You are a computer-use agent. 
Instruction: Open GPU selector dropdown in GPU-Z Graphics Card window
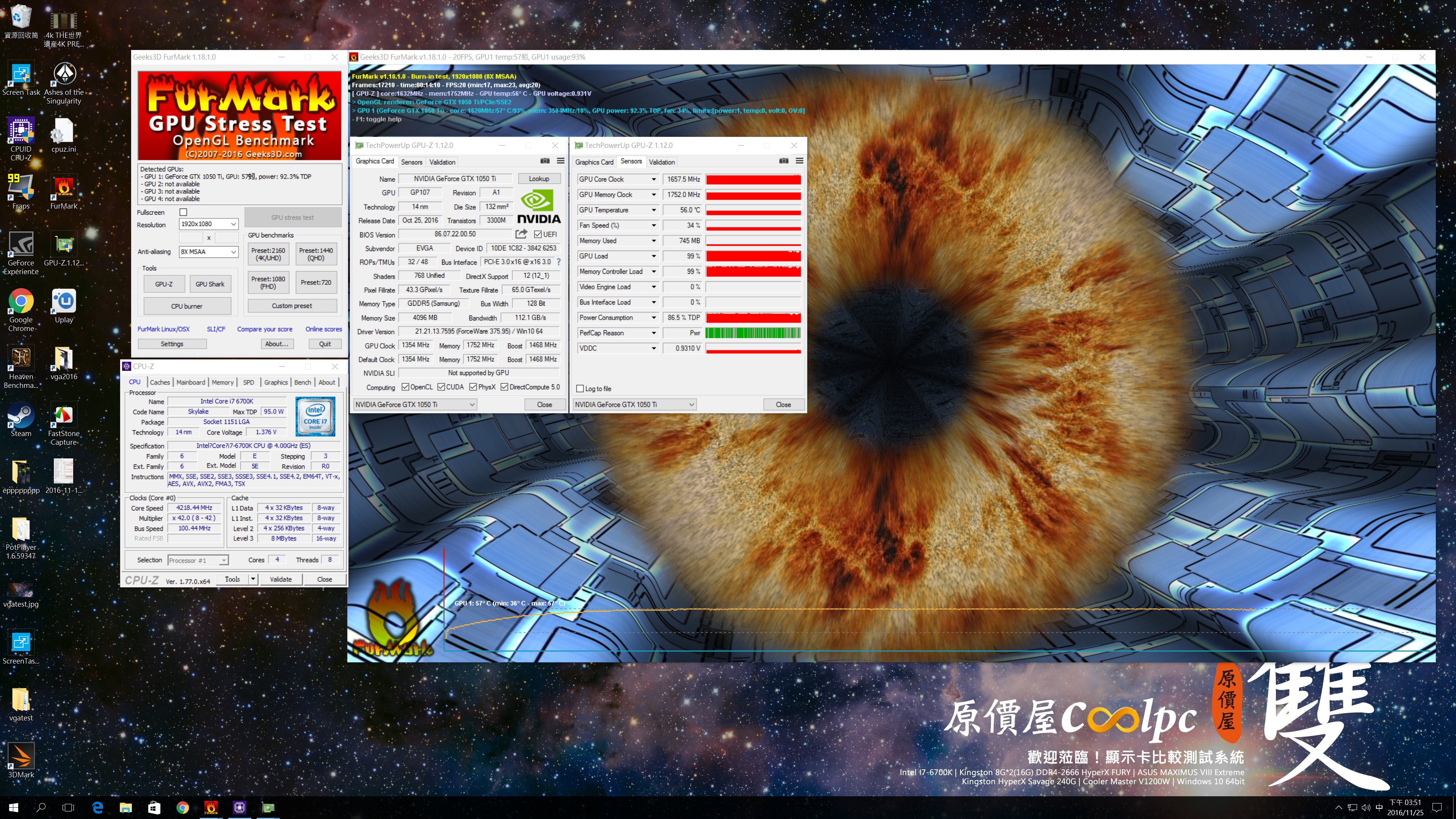[415, 405]
